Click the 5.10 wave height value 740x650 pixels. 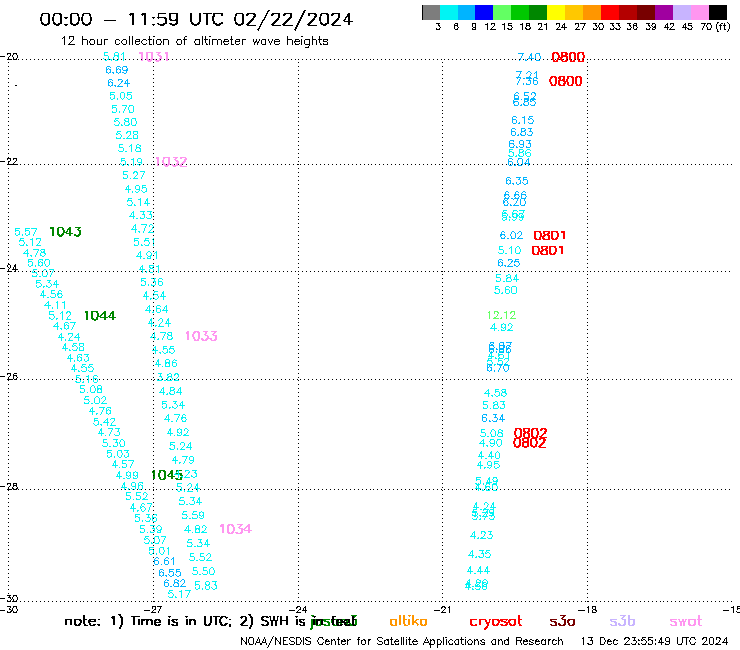pyautogui.click(x=509, y=250)
